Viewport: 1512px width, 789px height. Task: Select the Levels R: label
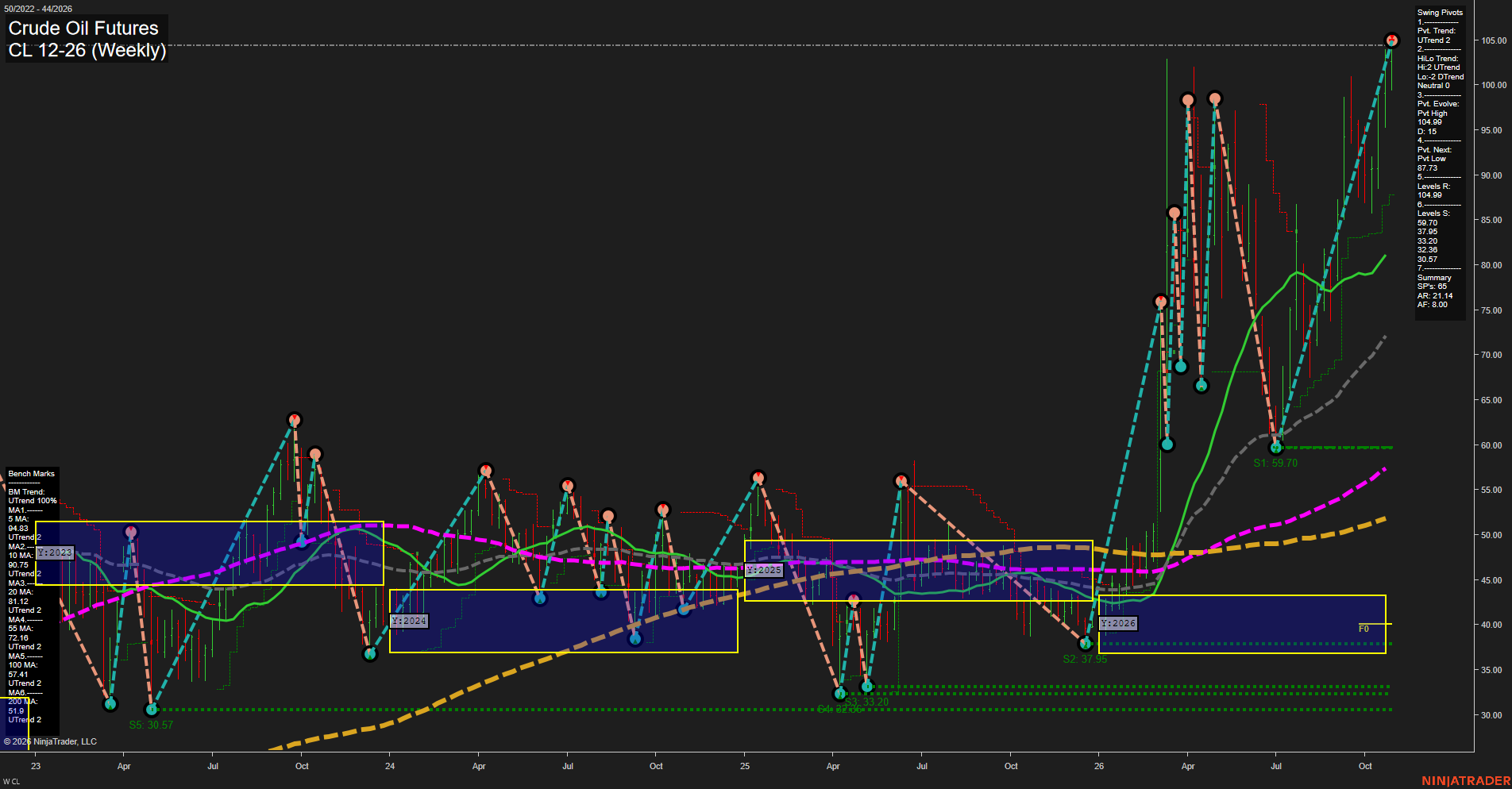1434,187
